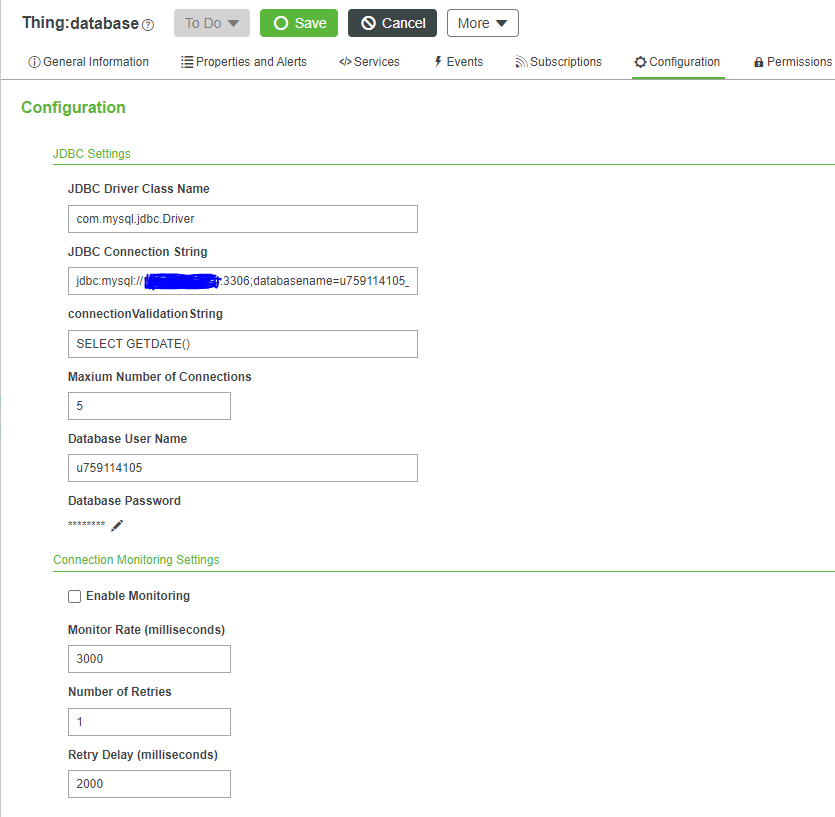Screen dimensions: 835x817
Task: Enable the Enable Monitoring checkbox
Action: [x=74, y=596]
